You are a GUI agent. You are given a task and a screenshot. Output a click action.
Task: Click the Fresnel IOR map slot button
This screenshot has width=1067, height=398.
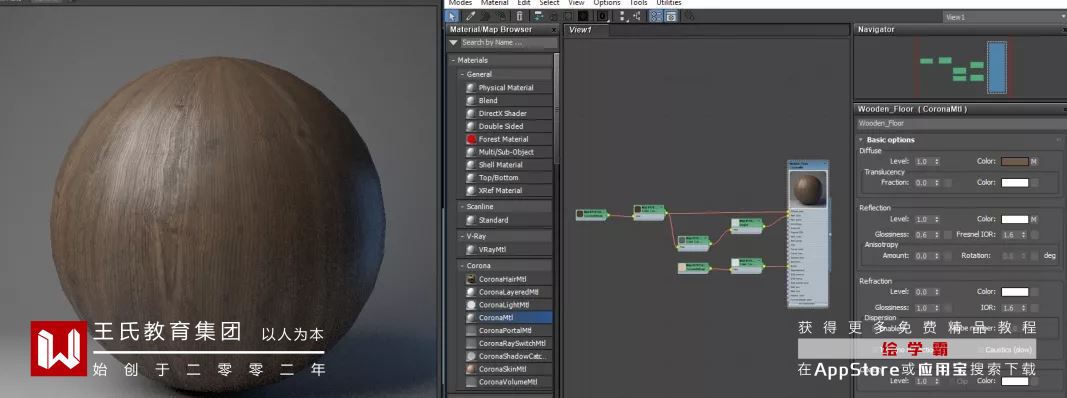tap(1034, 235)
